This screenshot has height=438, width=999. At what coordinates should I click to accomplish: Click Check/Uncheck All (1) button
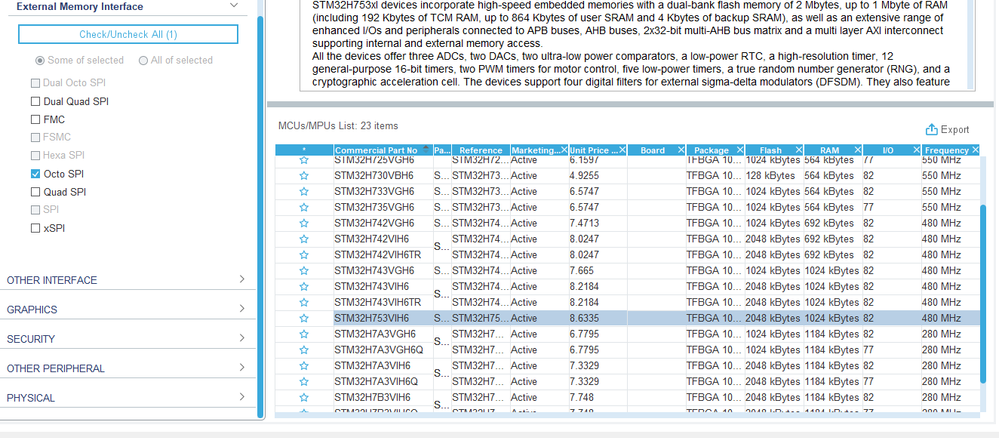click(x=128, y=34)
